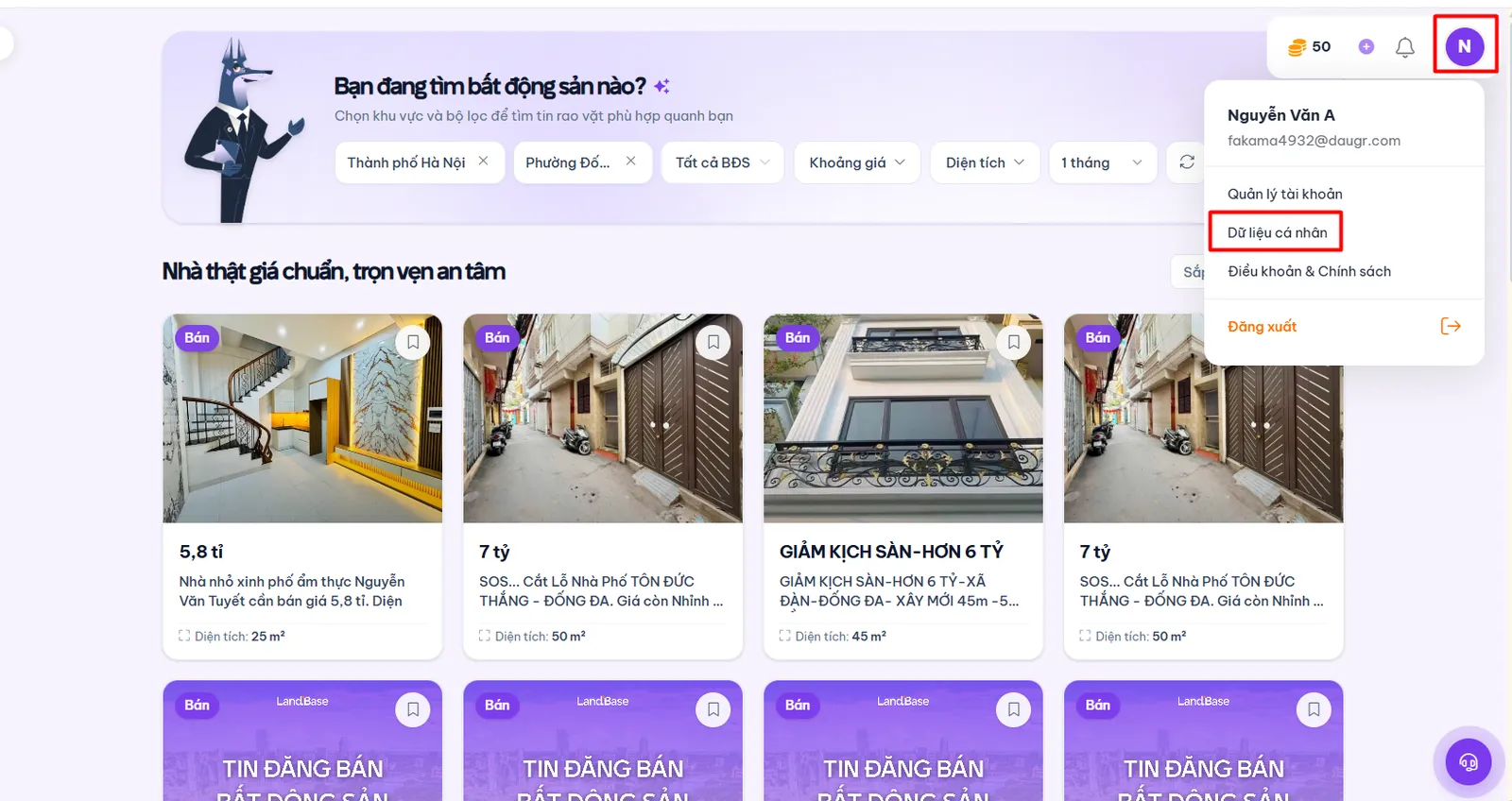Remove the Thành phố Hà Nội filter
The width and height of the screenshot is (1512, 801).
[x=483, y=162]
